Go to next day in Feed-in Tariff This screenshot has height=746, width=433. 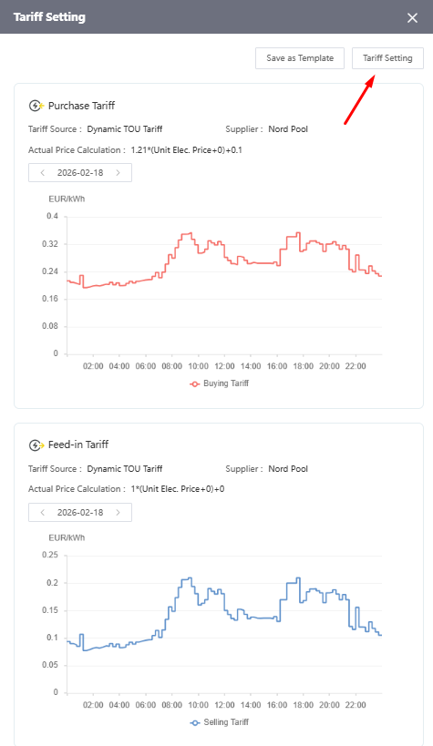tap(118, 512)
